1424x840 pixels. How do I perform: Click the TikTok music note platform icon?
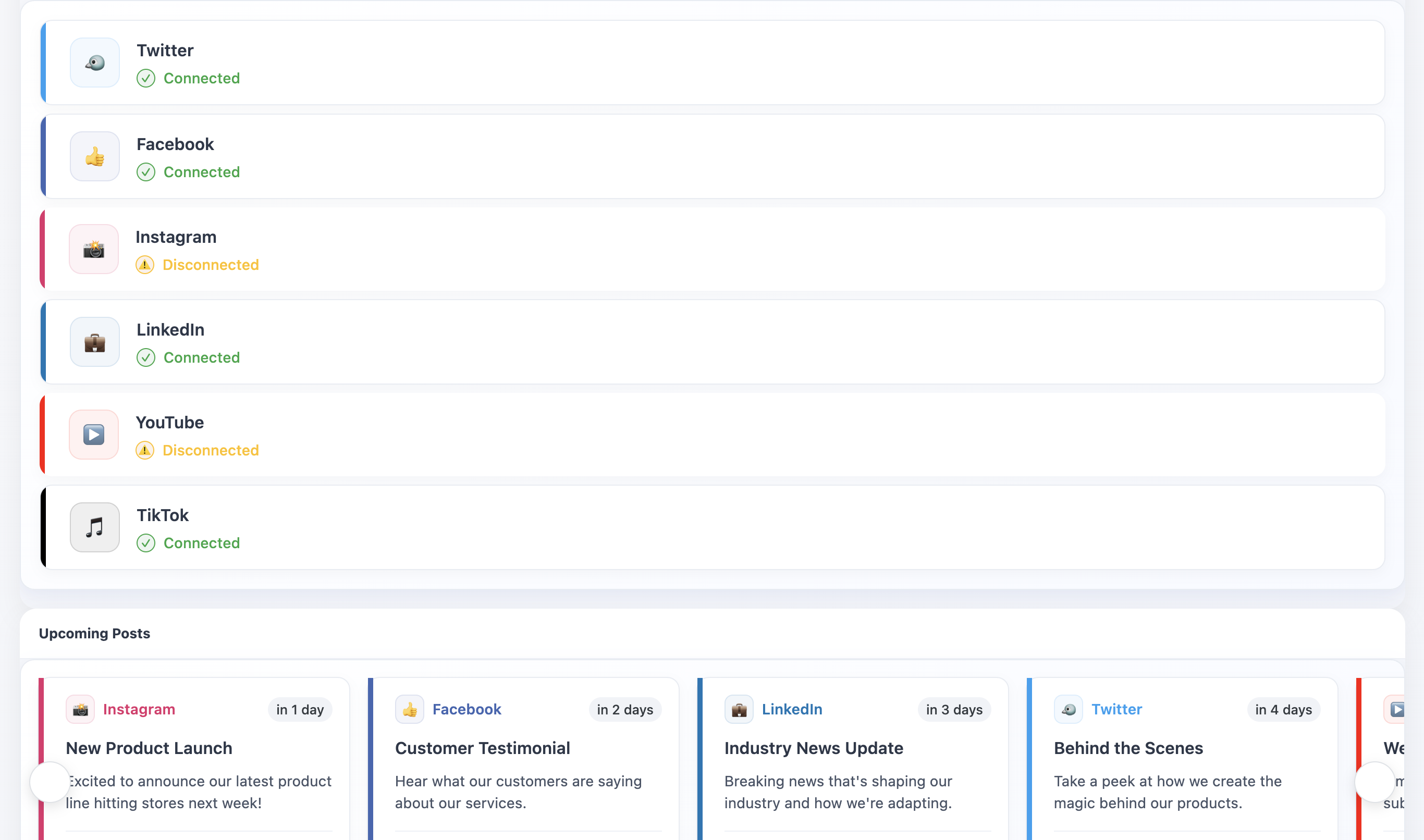point(94,527)
